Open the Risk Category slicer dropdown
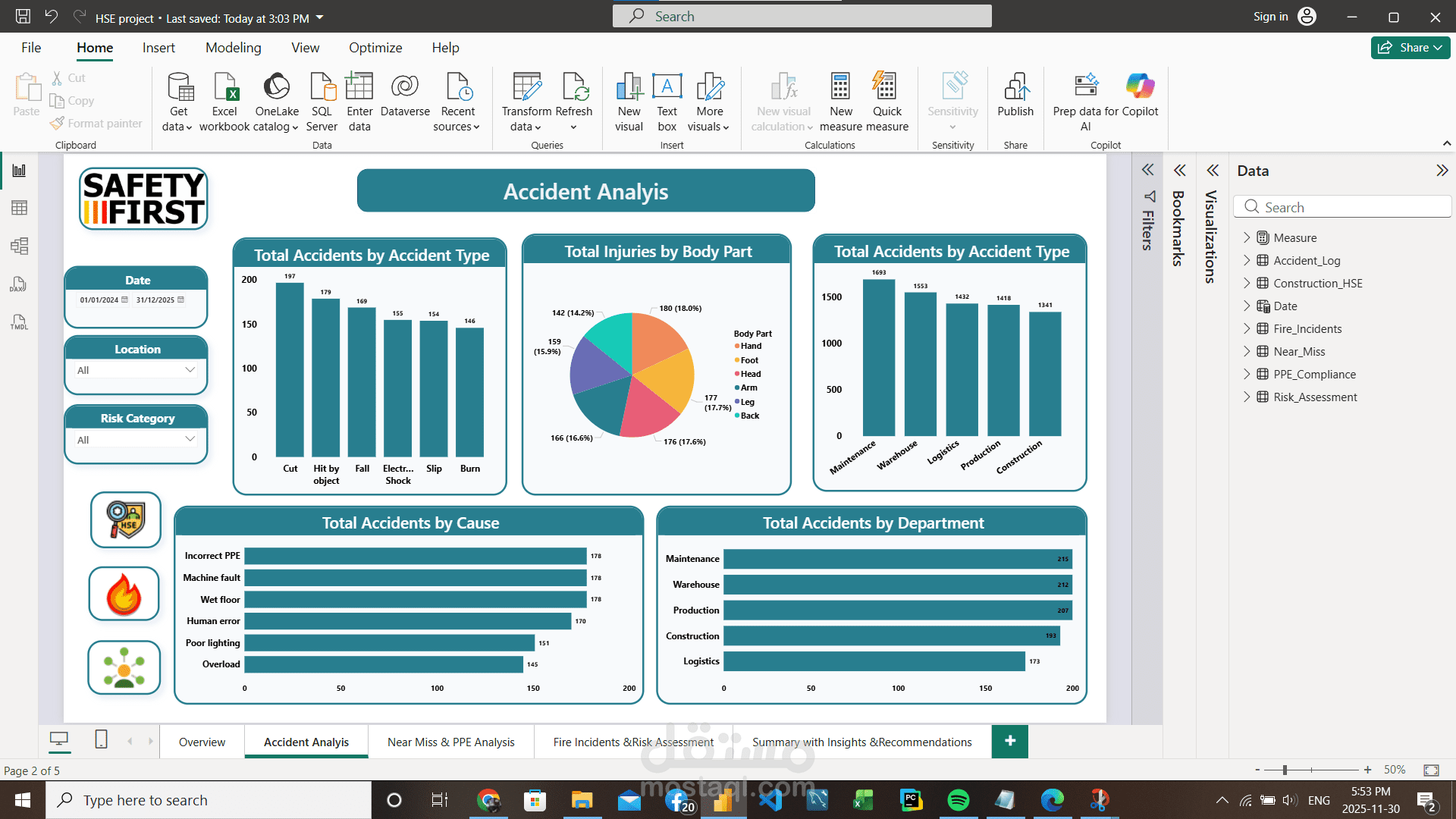This screenshot has width=1456, height=819. [190, 440]
